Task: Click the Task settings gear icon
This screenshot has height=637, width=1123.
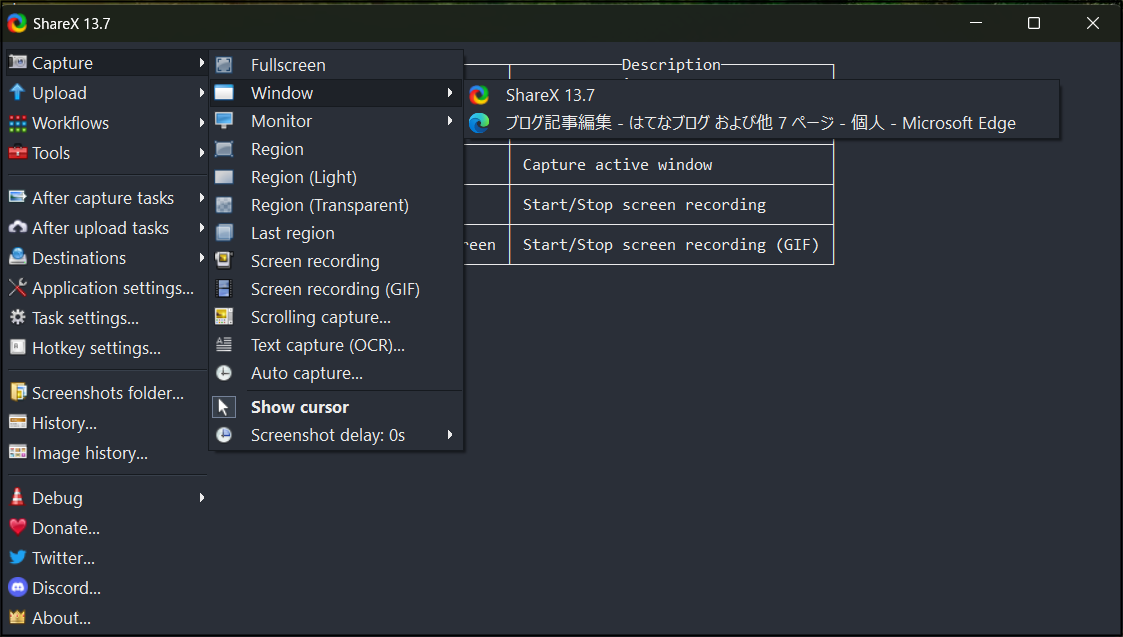Action: pyautogui.click(x=18, y=317)
